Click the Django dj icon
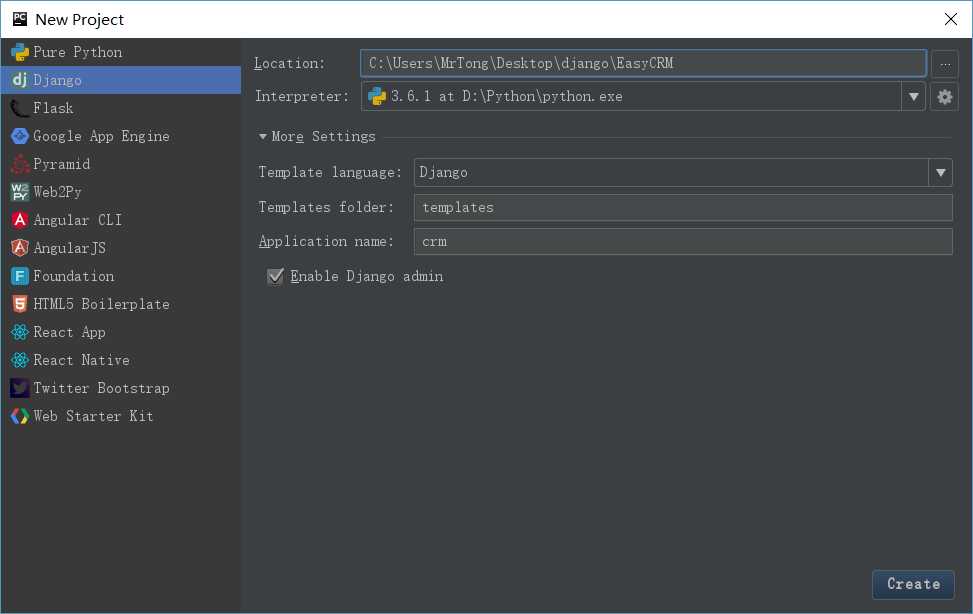The height and width of the screenshot is (614, 973). 20,80
